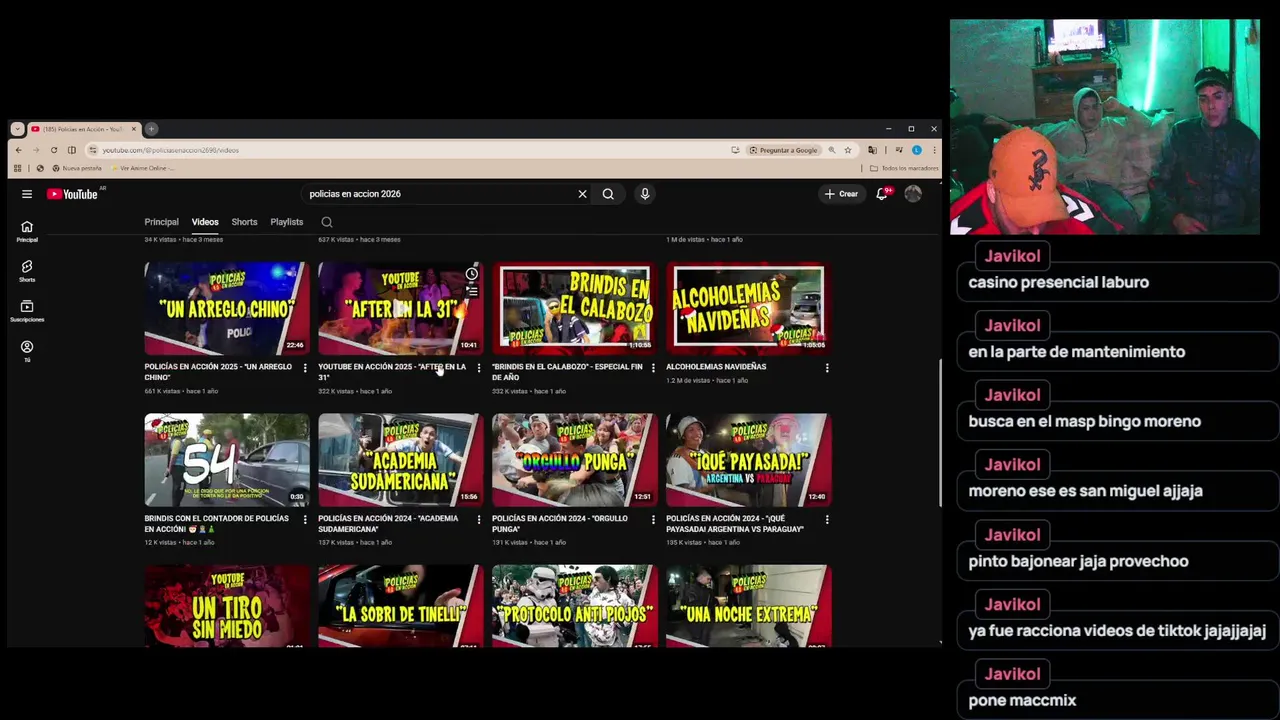This screenshot has height=720, width=1280.
Task: Open the "After en la 31" thumbnail
Action: tap(400, 308)
